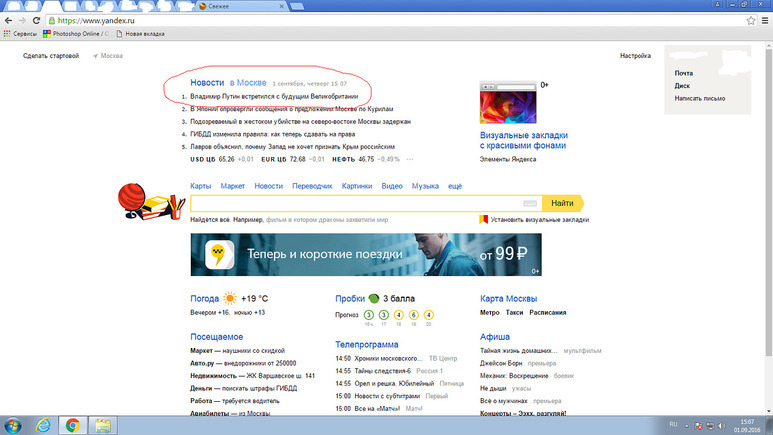Open Визуальные закладки с красивыми фонами link

pos(524,140)
